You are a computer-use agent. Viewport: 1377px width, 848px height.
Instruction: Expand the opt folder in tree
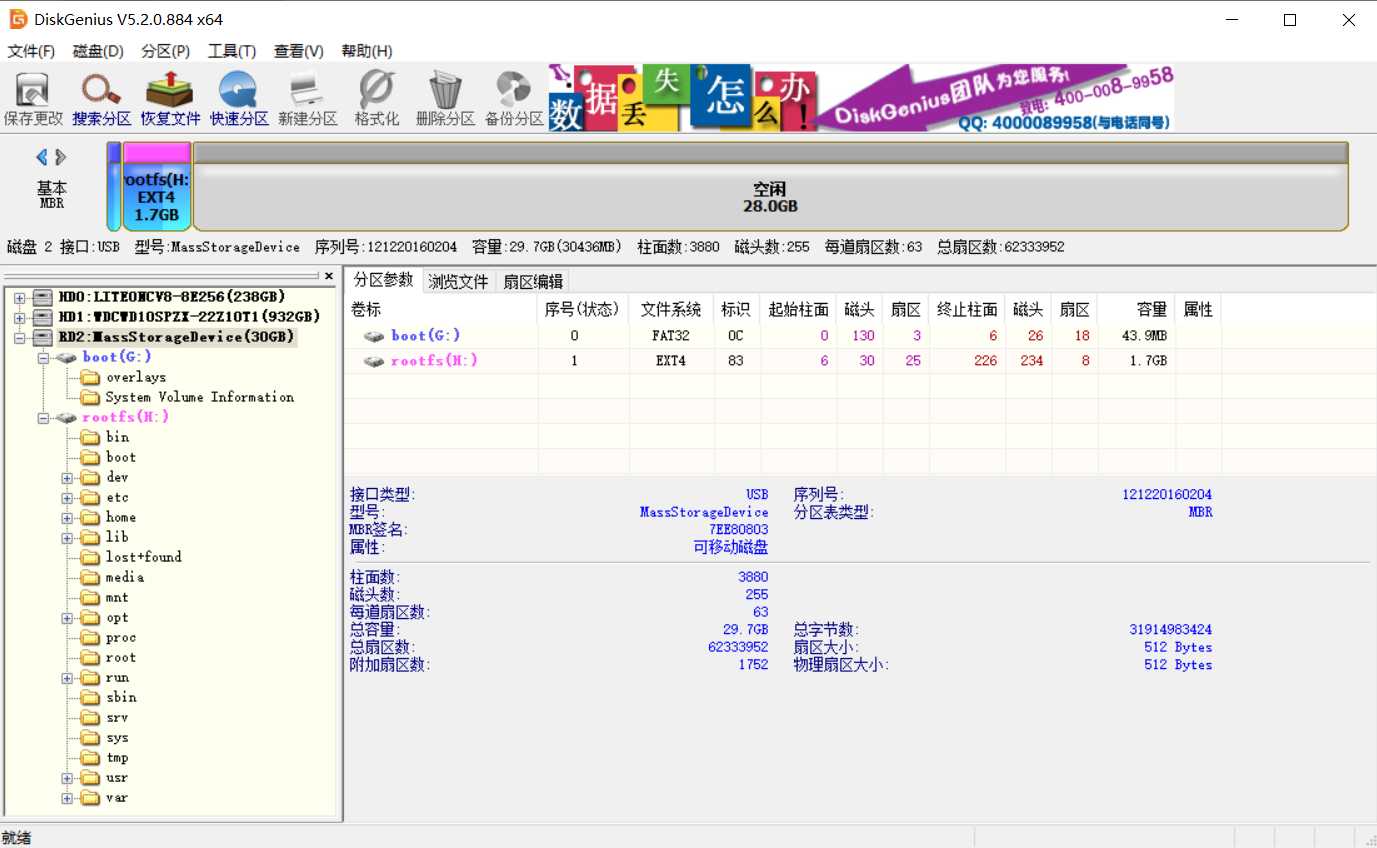pos(67,618)
